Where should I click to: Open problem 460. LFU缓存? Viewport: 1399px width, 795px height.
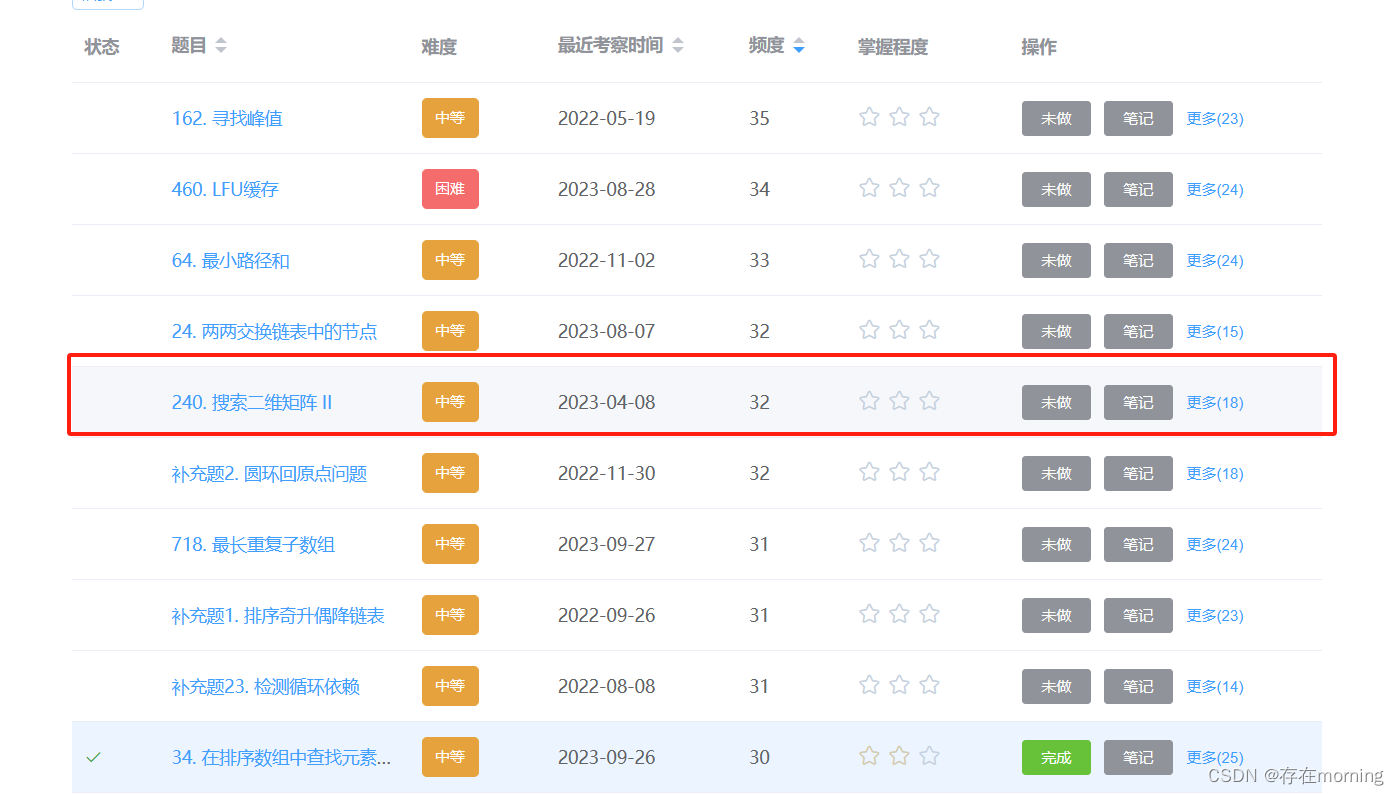(225, 189)
